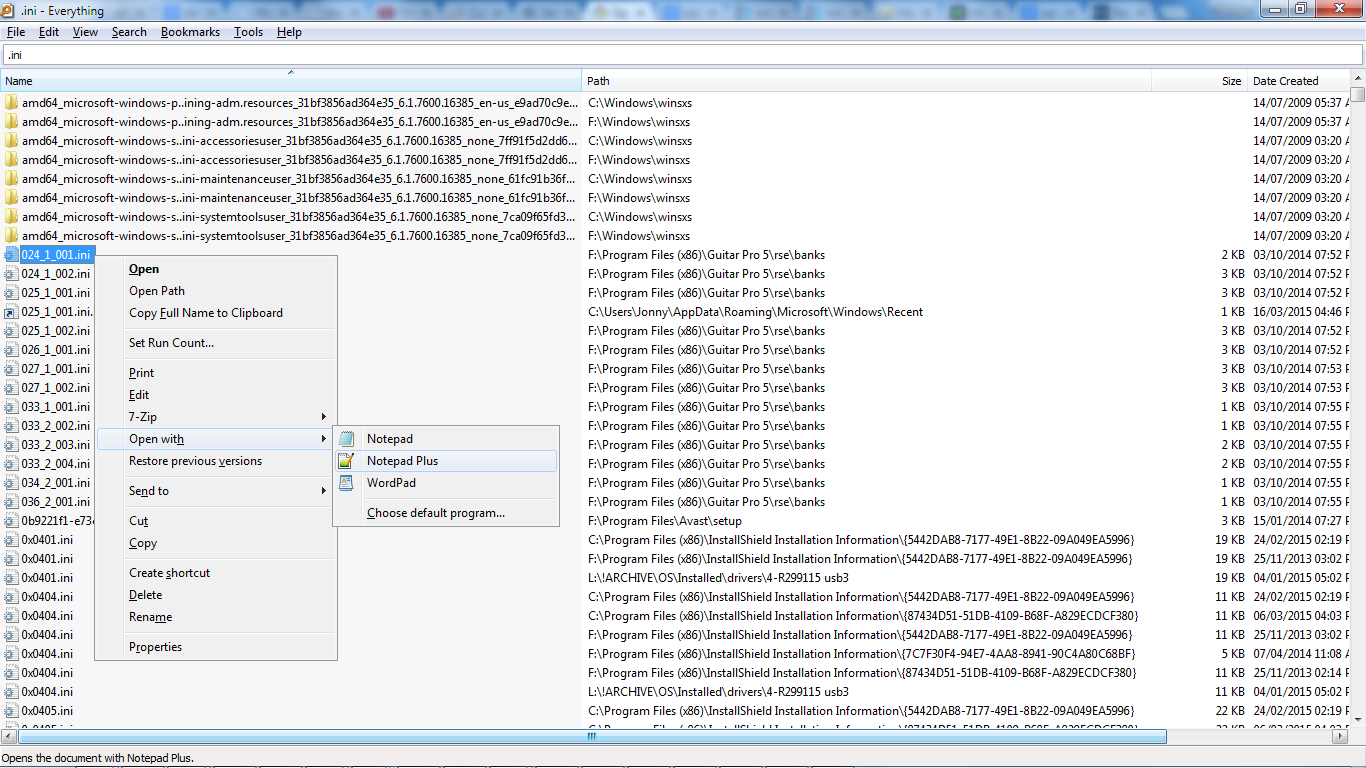Select Set Run Count... entry
Viewport: 1366px width, 768px height.
tap(216, 343)
